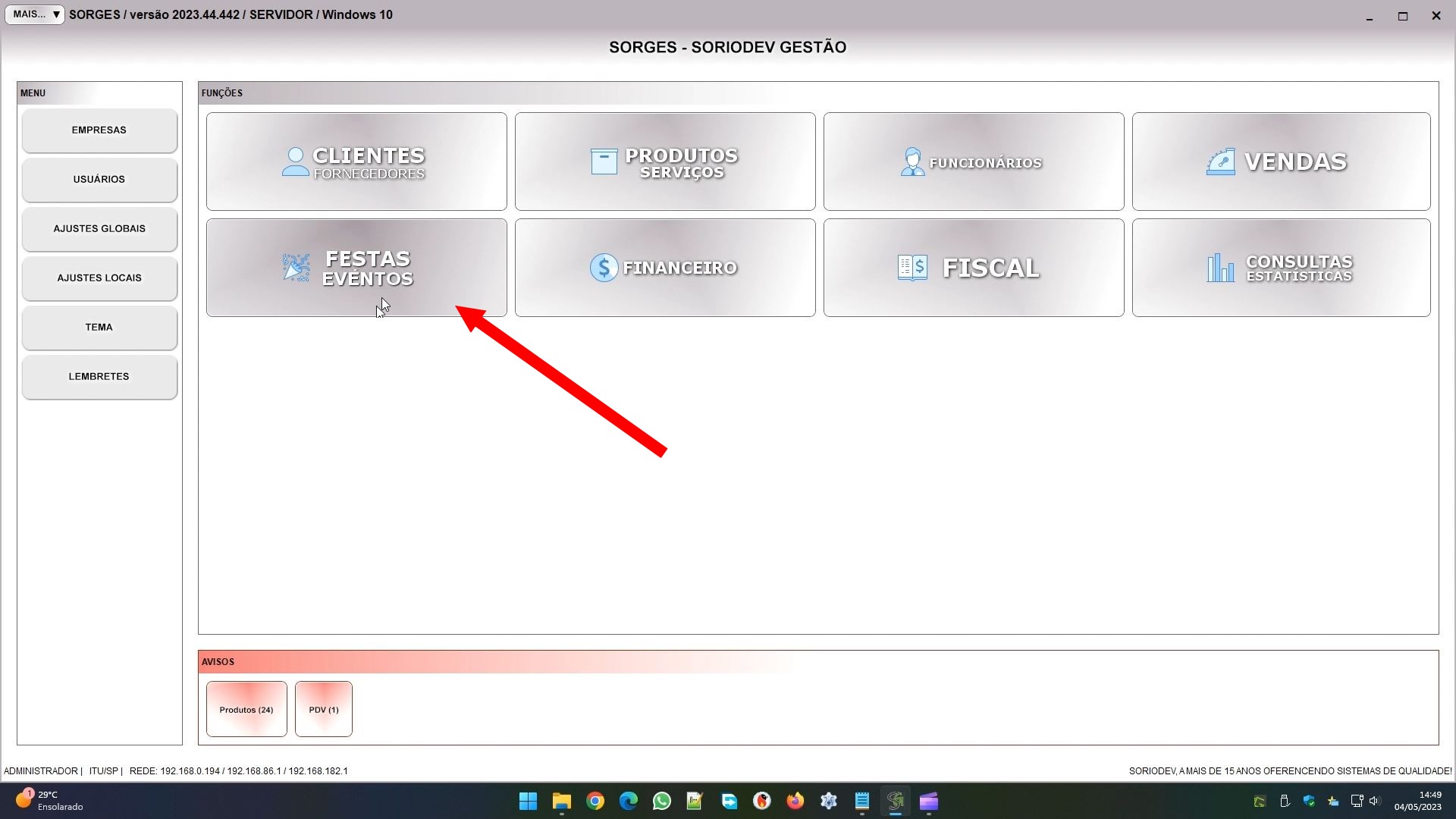
Task: Click the SORGES - SORIODEV GESTÃO title
Action: pos(728,47)
